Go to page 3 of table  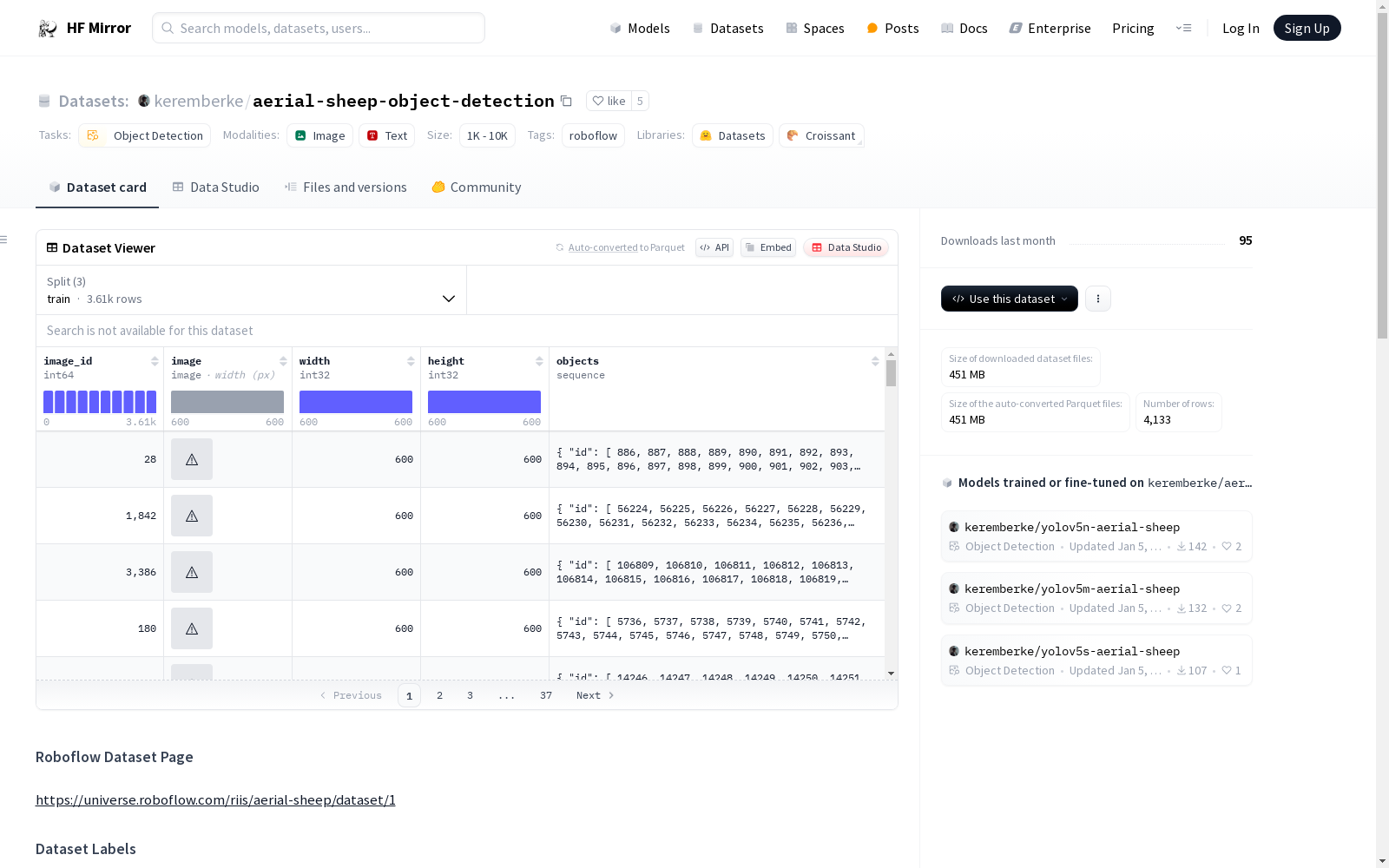pyautogui.click(x=471, y=695)
